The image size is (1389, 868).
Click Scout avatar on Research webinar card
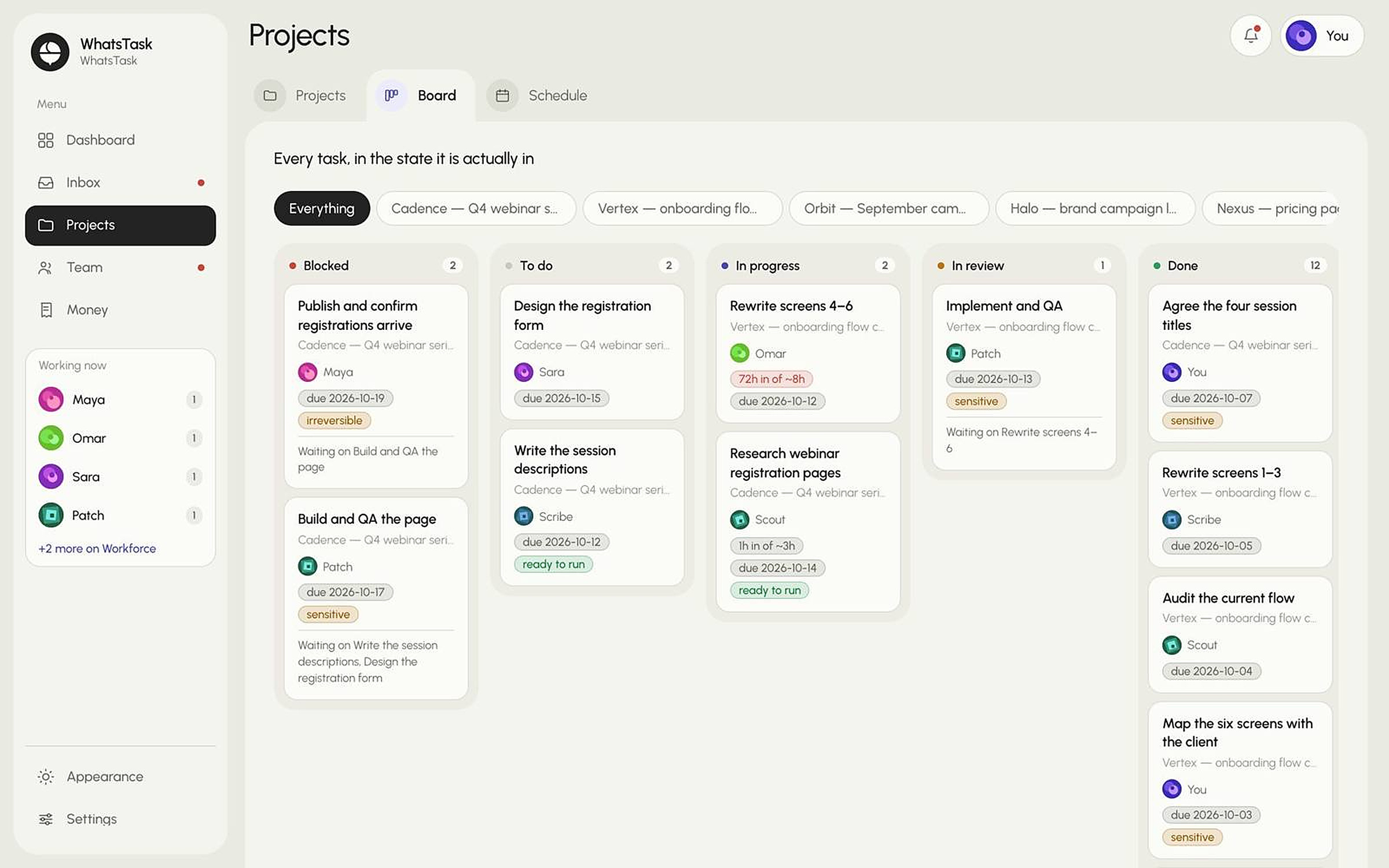pos(740,520)
